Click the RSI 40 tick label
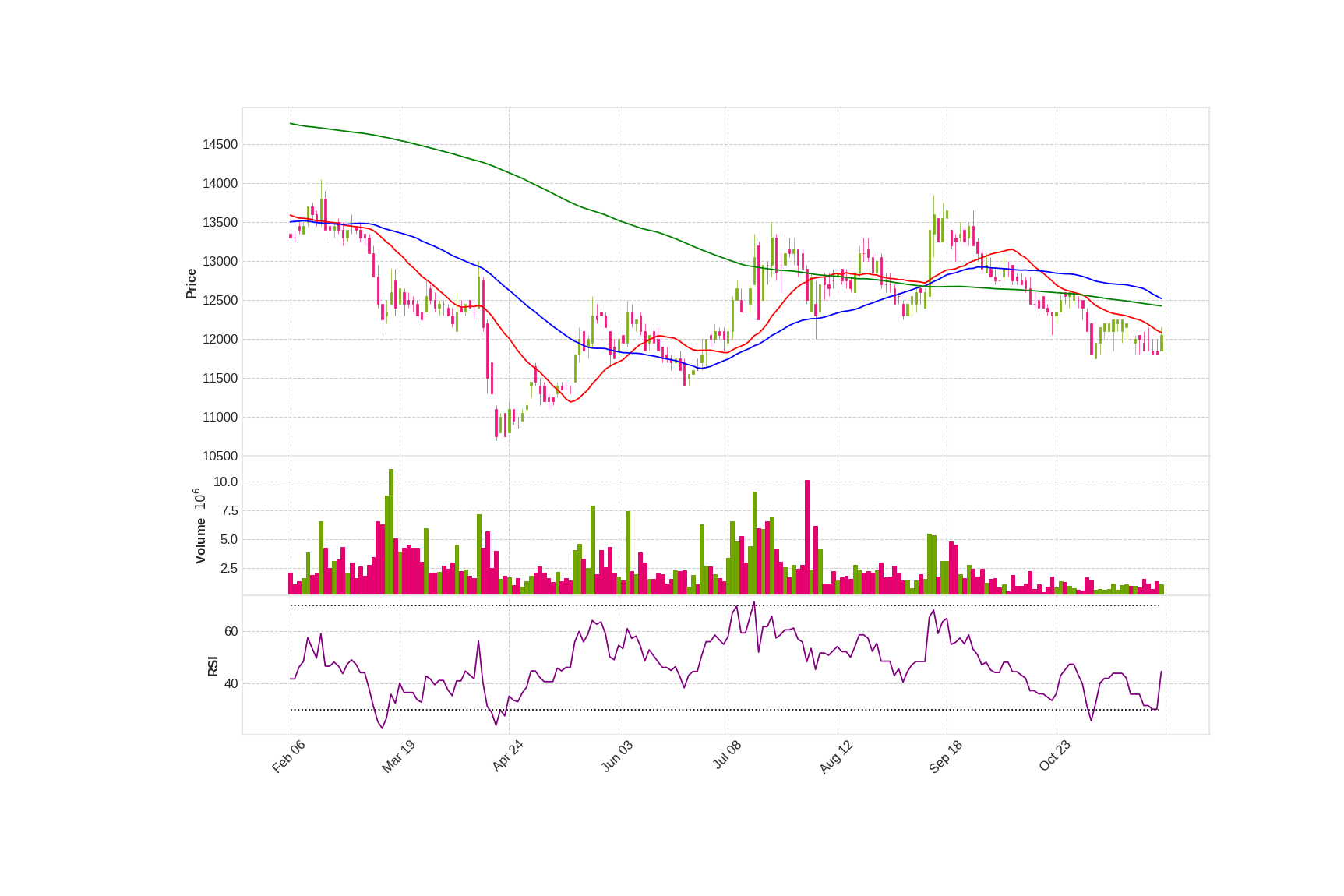Viewport: 1344px width, 896px height. pyautogui.click(x=231, y=684)
